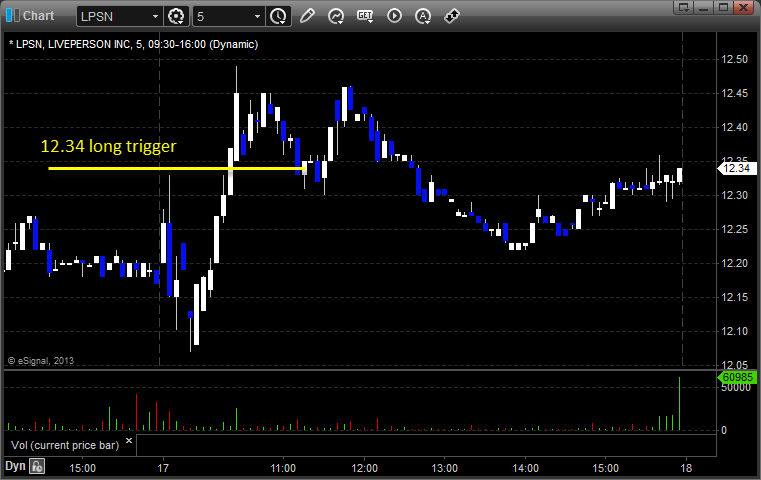Toggle the symbol linking icon

pos(452,16)
